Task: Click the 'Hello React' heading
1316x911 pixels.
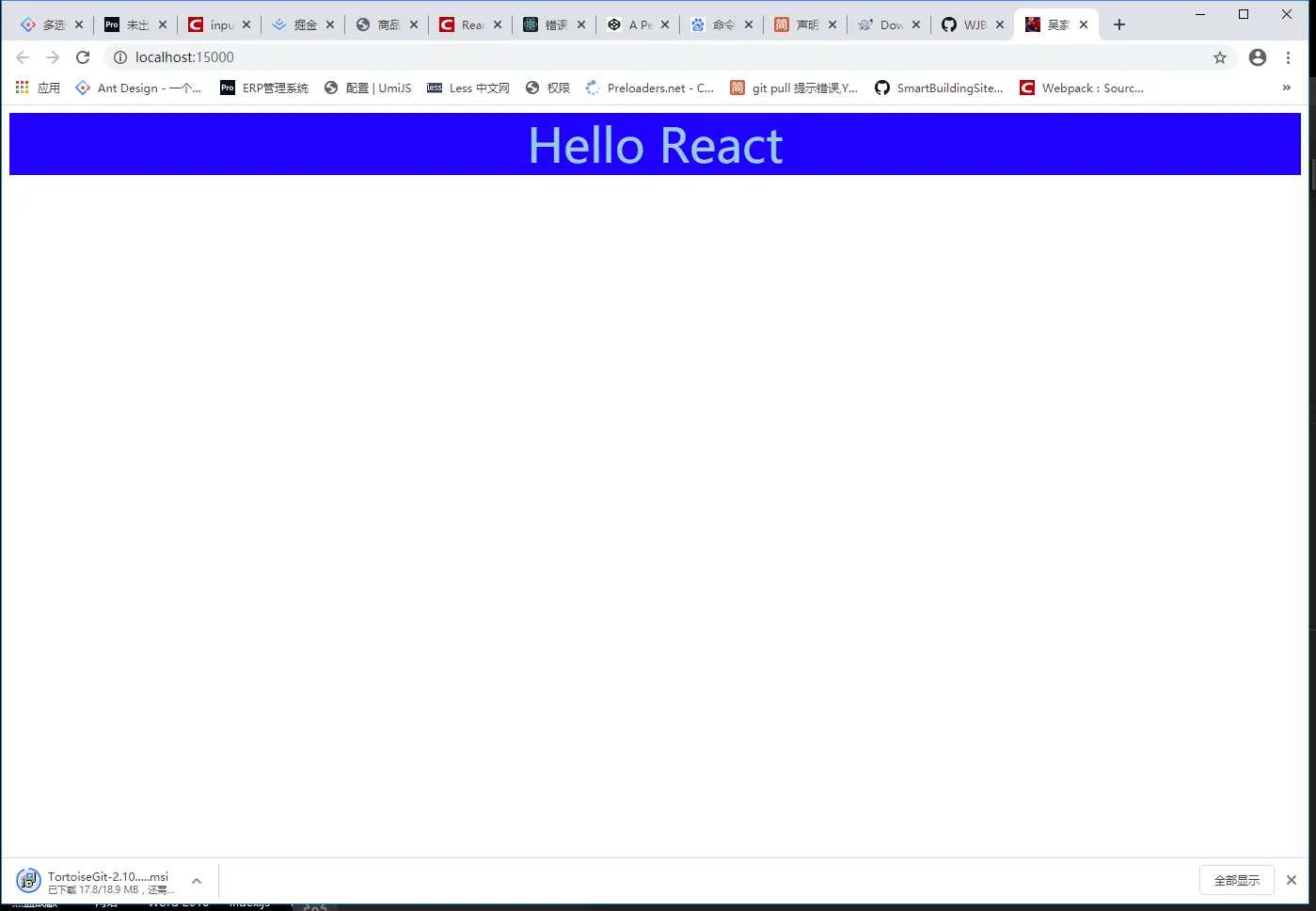Action: pos(656,145)
